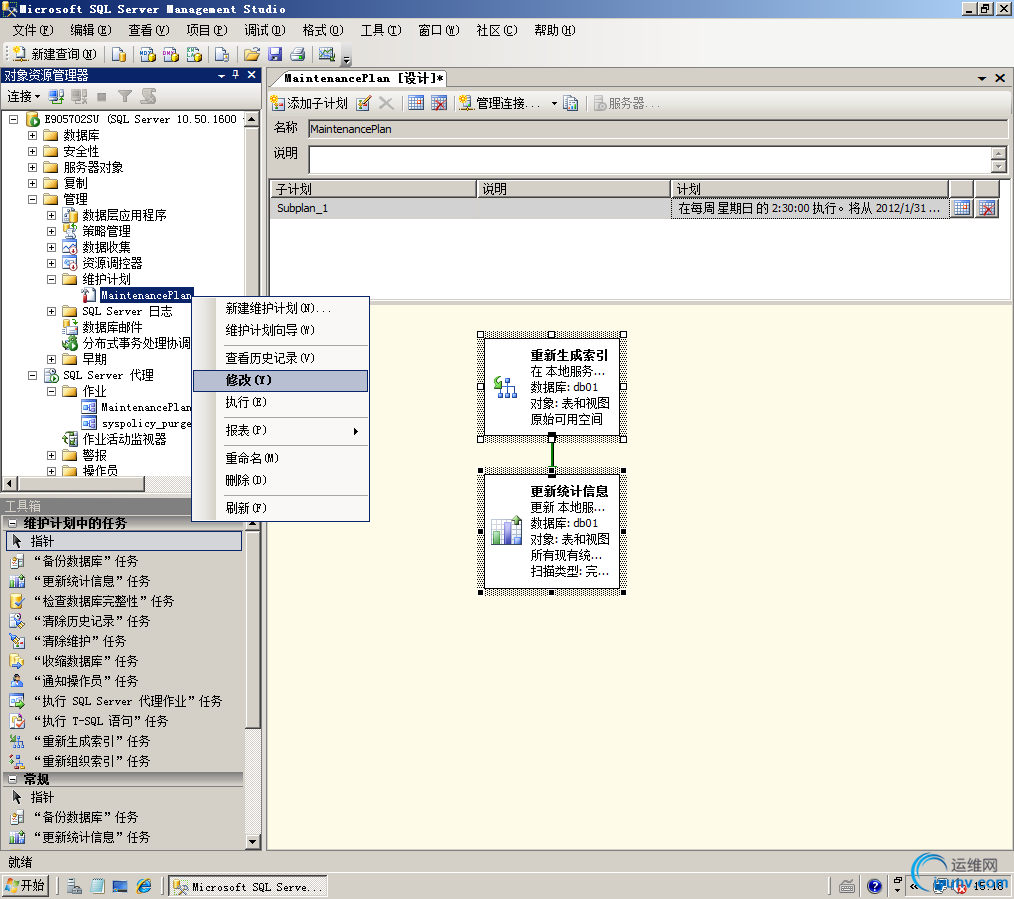Select “检查数据库完整性” task in toolbox

click(x=104, y=601)
